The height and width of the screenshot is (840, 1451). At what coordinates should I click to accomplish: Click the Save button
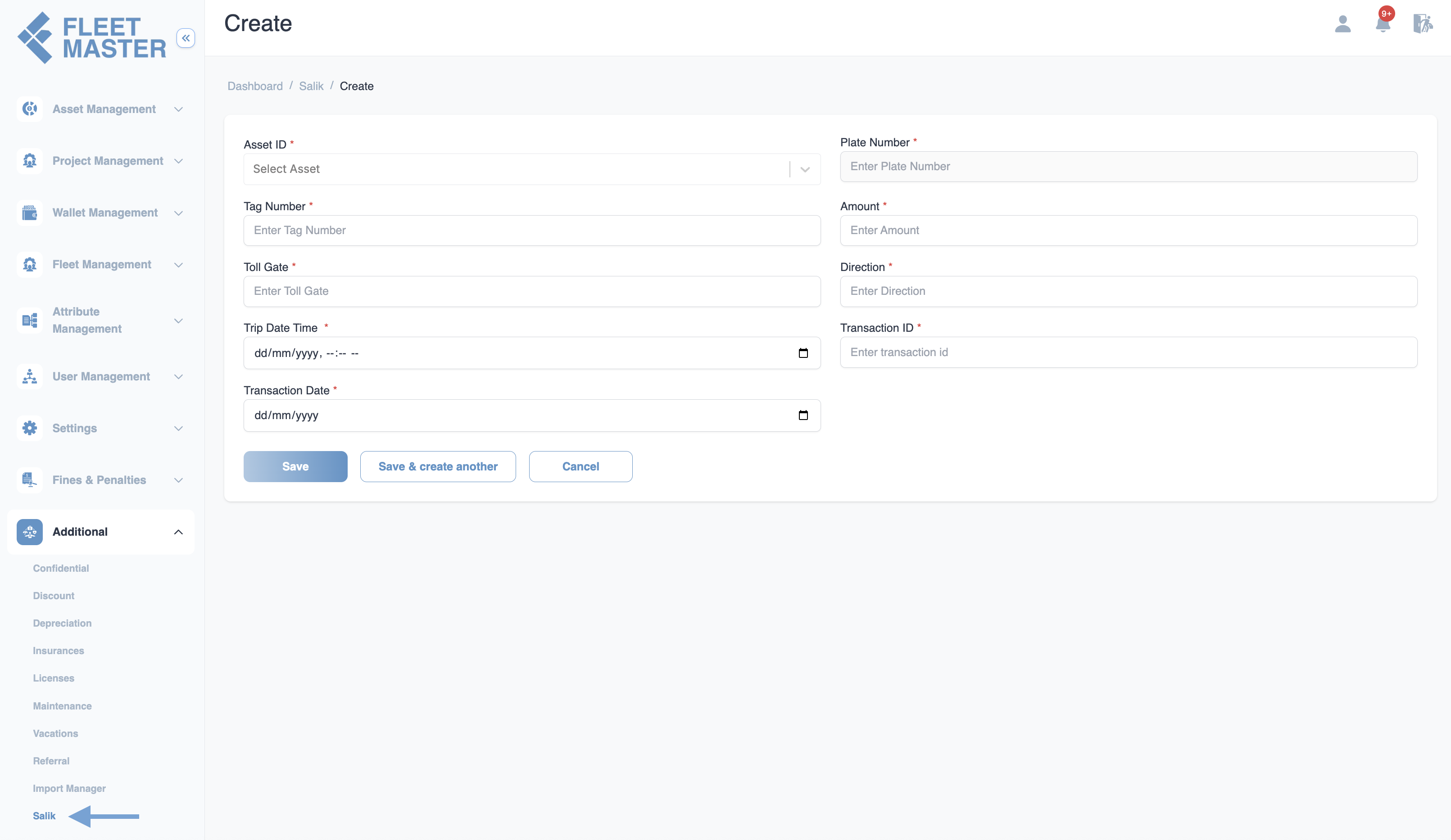pyautogui.click(x=295, y=466)
